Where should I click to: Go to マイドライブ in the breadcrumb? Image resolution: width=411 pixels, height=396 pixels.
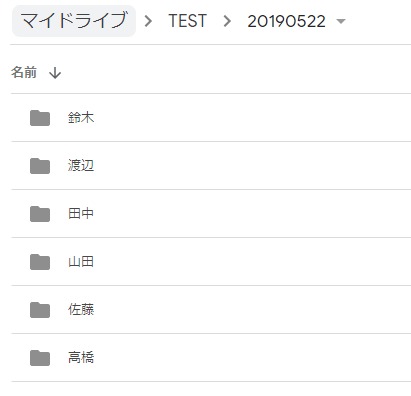coord(74,21)
